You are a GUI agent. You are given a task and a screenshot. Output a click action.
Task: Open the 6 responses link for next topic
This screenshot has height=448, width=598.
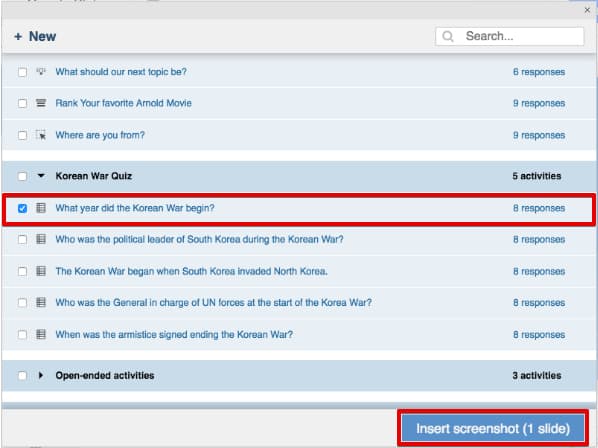pyautogui.click(x=539, y=72)
